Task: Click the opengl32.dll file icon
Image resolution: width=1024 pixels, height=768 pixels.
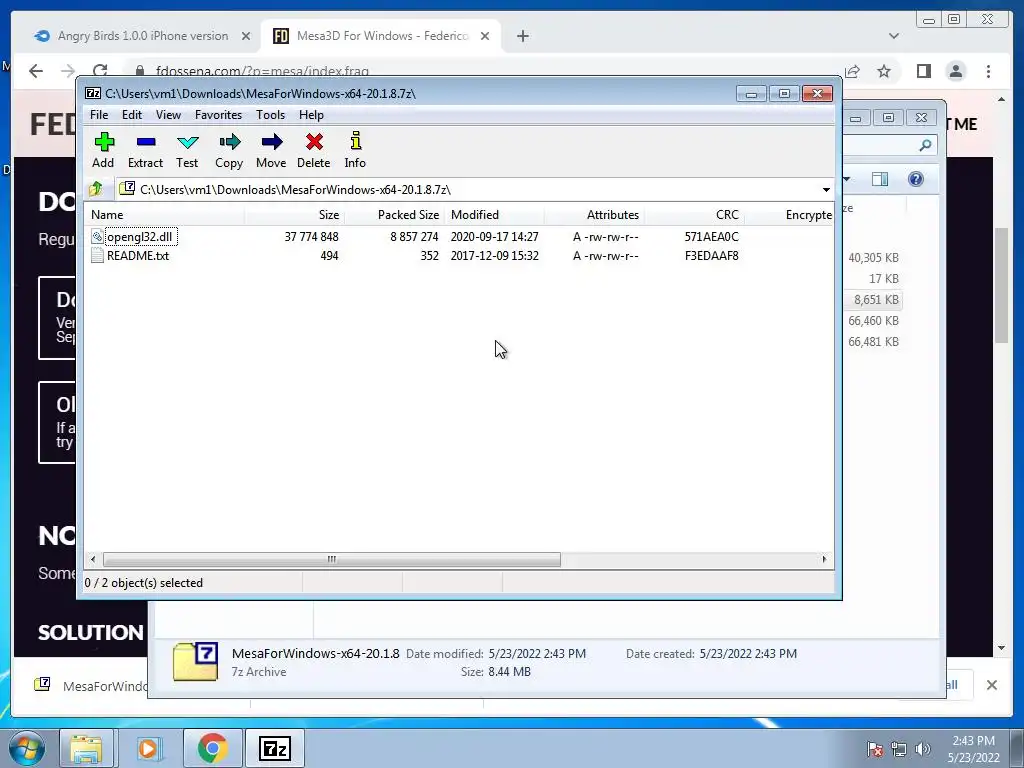Action: 97,236
